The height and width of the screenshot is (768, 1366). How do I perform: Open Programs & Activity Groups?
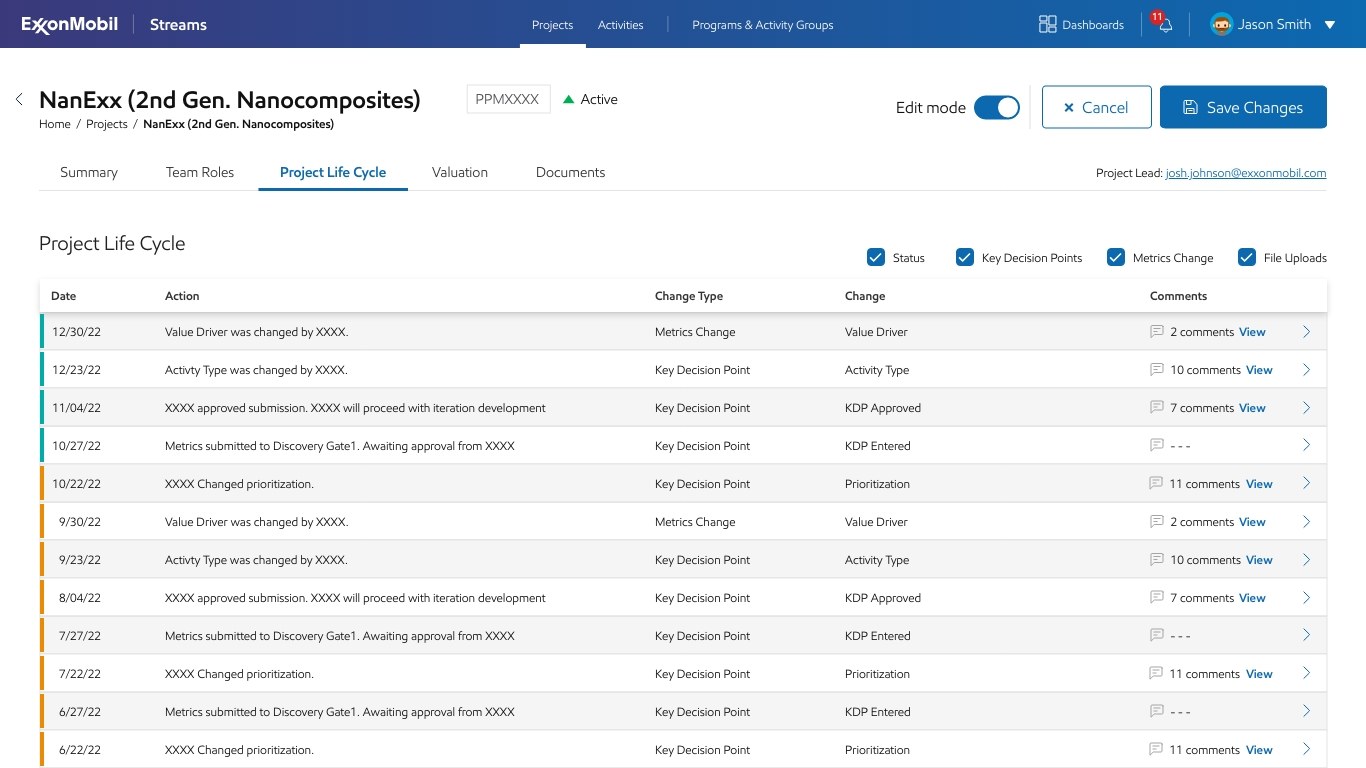click(762, 25)
